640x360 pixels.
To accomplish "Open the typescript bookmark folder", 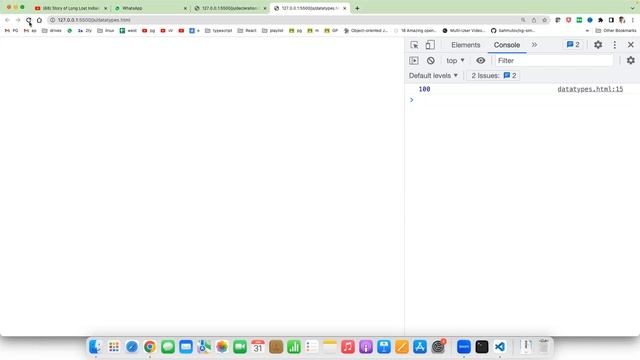I will [x=218, y=31].
